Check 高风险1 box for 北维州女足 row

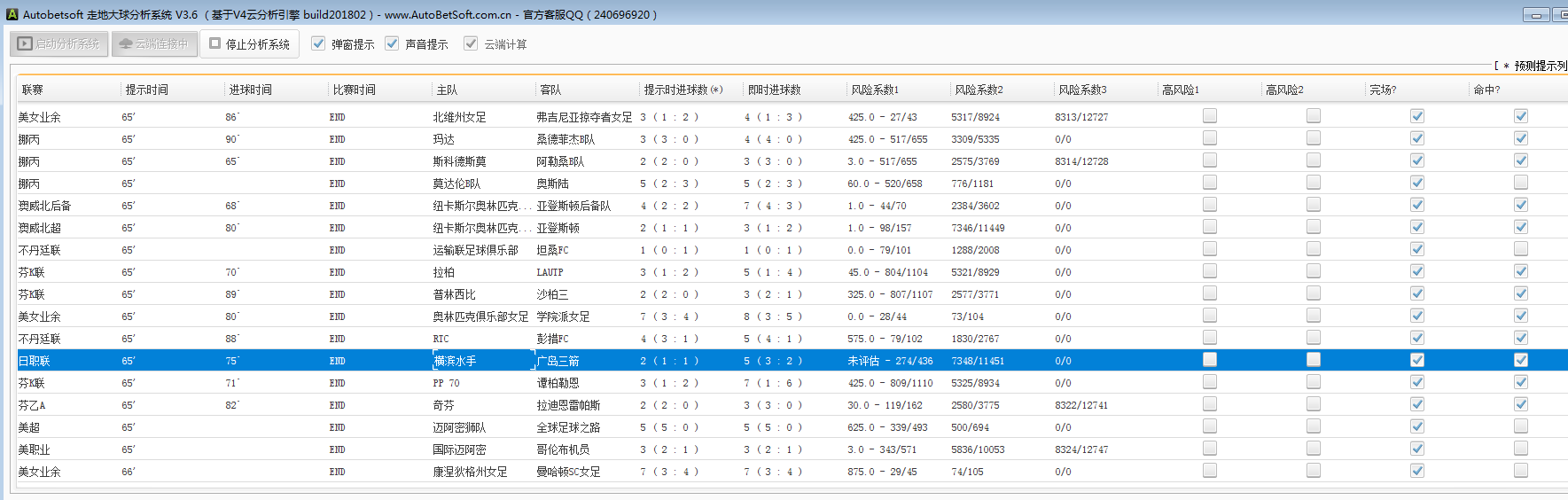(x=1209, y=116)
